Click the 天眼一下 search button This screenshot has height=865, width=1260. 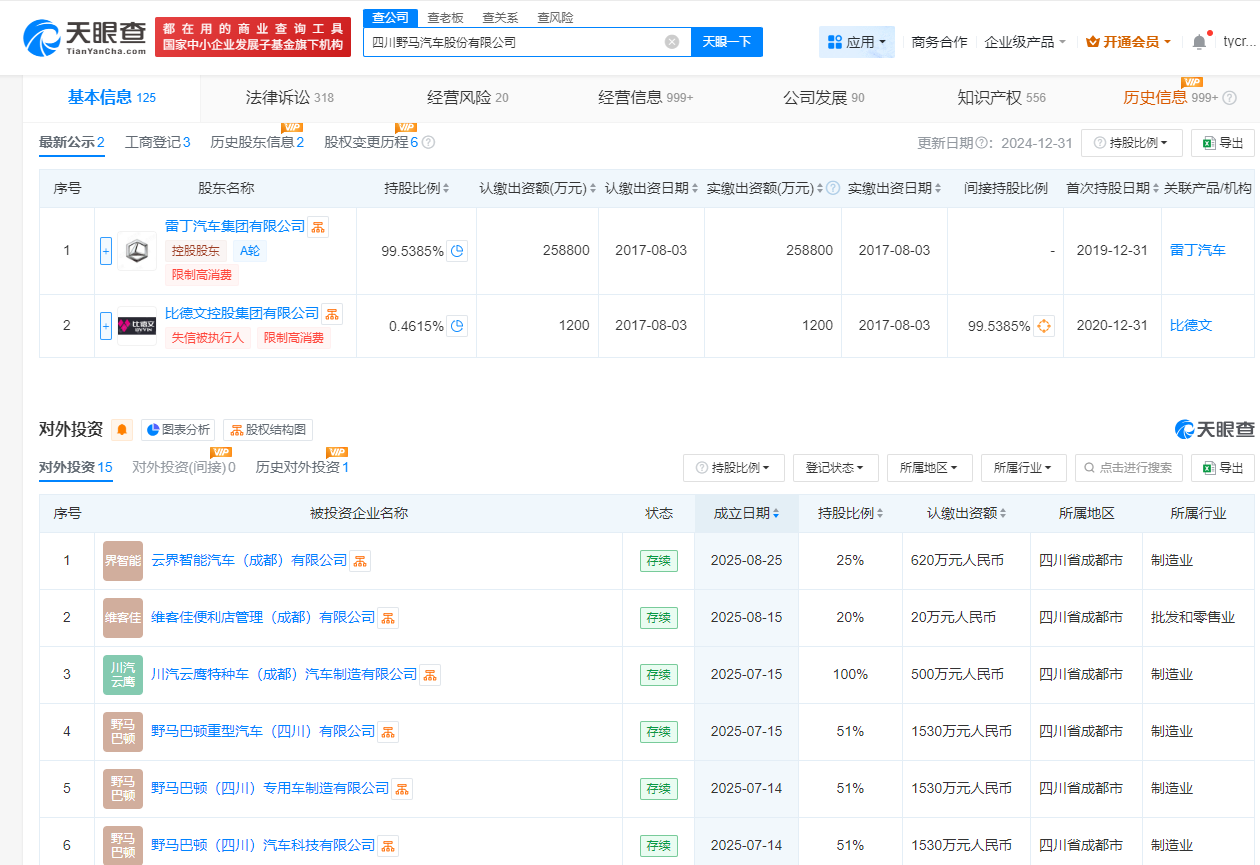click(x=729, y=41)
